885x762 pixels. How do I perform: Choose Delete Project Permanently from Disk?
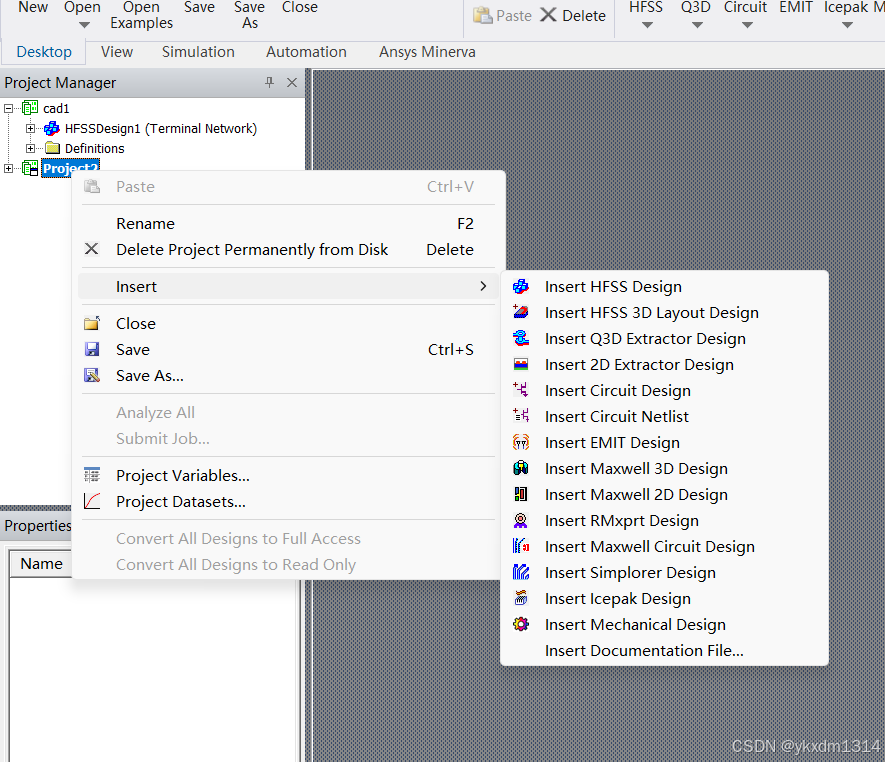[288, 249]
